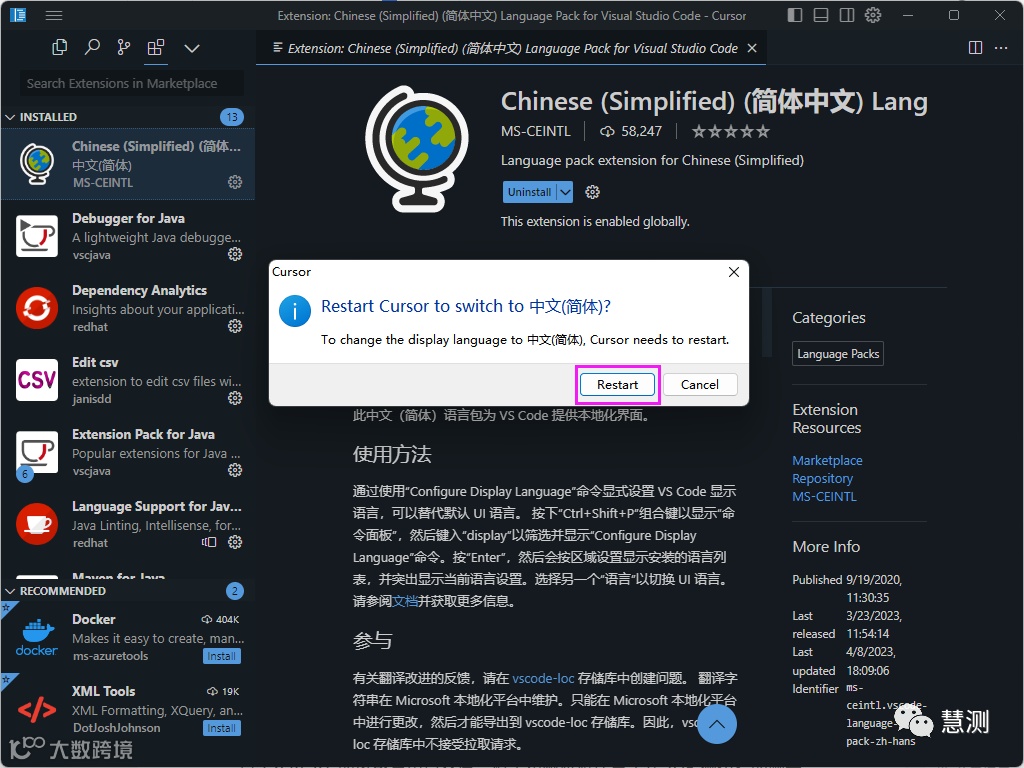Open manage gear for Extension Pack for Java
The width and height of the screenshot is (1024, 768).
click(235, 470)
